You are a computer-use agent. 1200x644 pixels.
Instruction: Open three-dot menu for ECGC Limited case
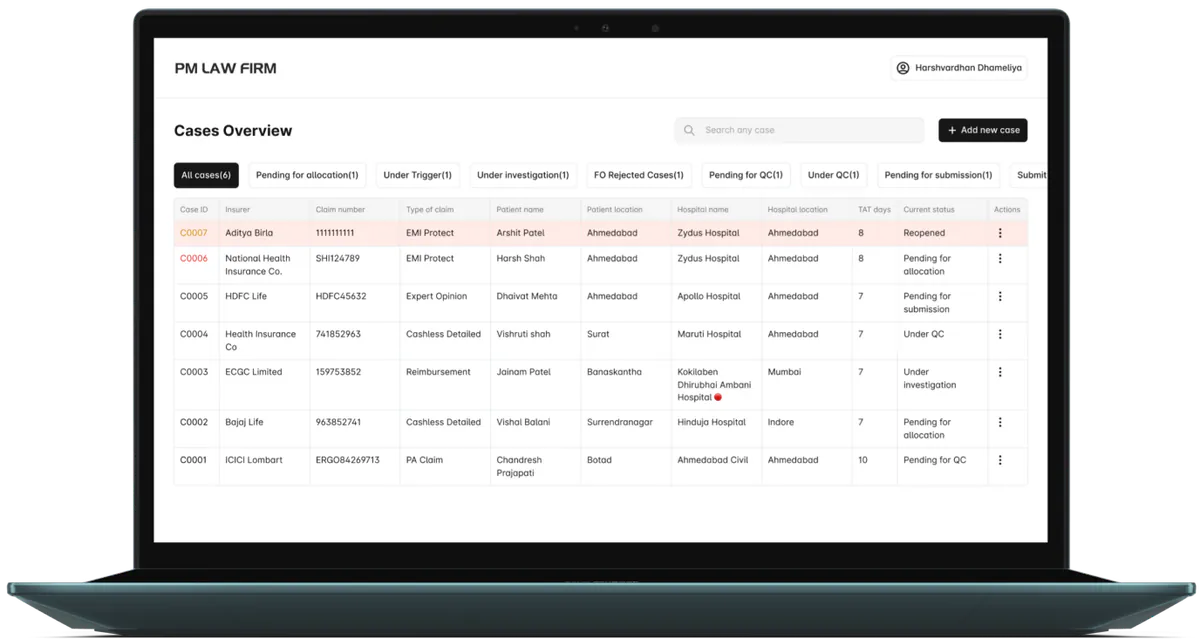(x=999, y=372)
